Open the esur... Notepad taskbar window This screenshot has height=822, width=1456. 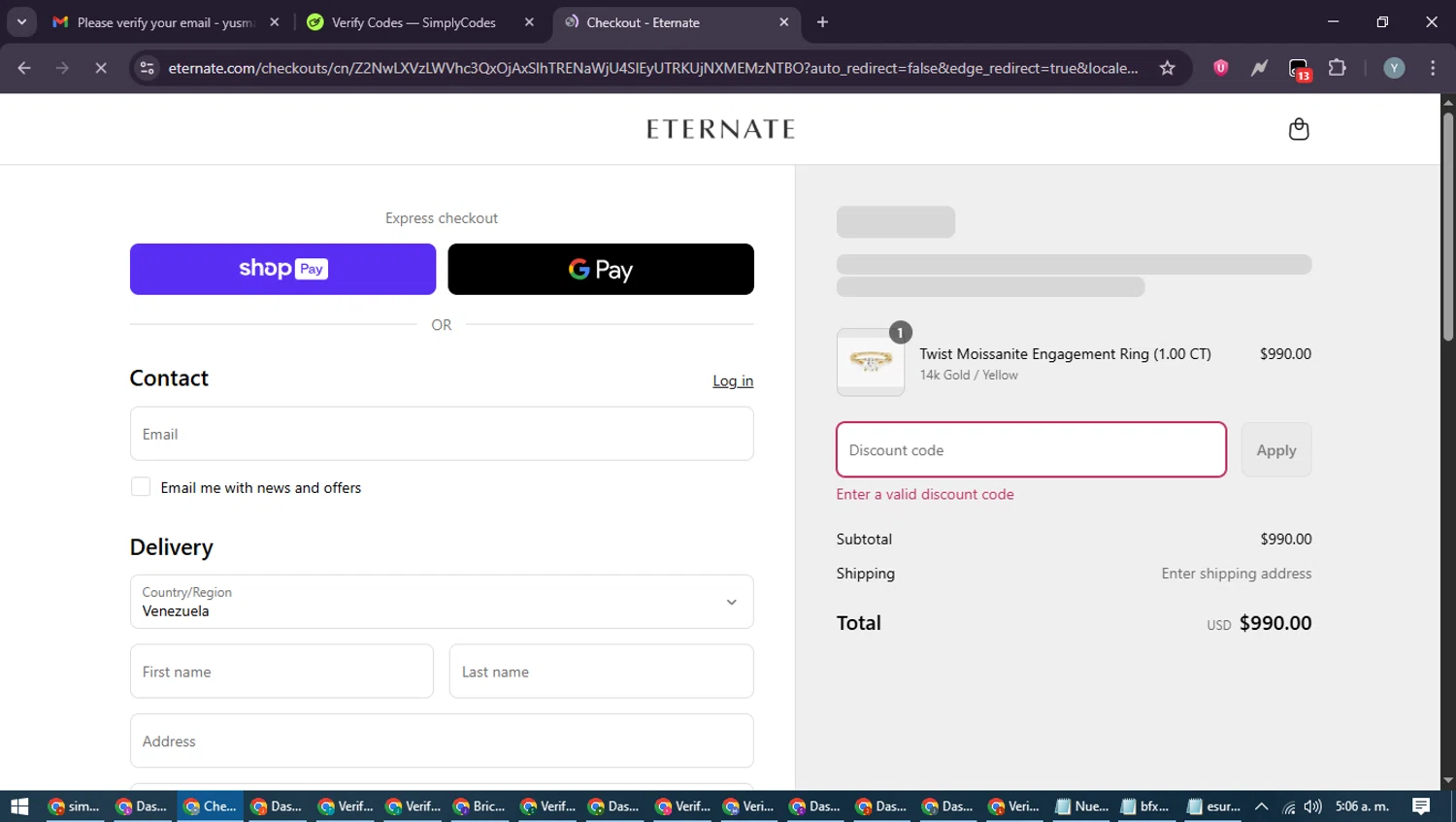pyautogui.click(x=1213, y=806)
